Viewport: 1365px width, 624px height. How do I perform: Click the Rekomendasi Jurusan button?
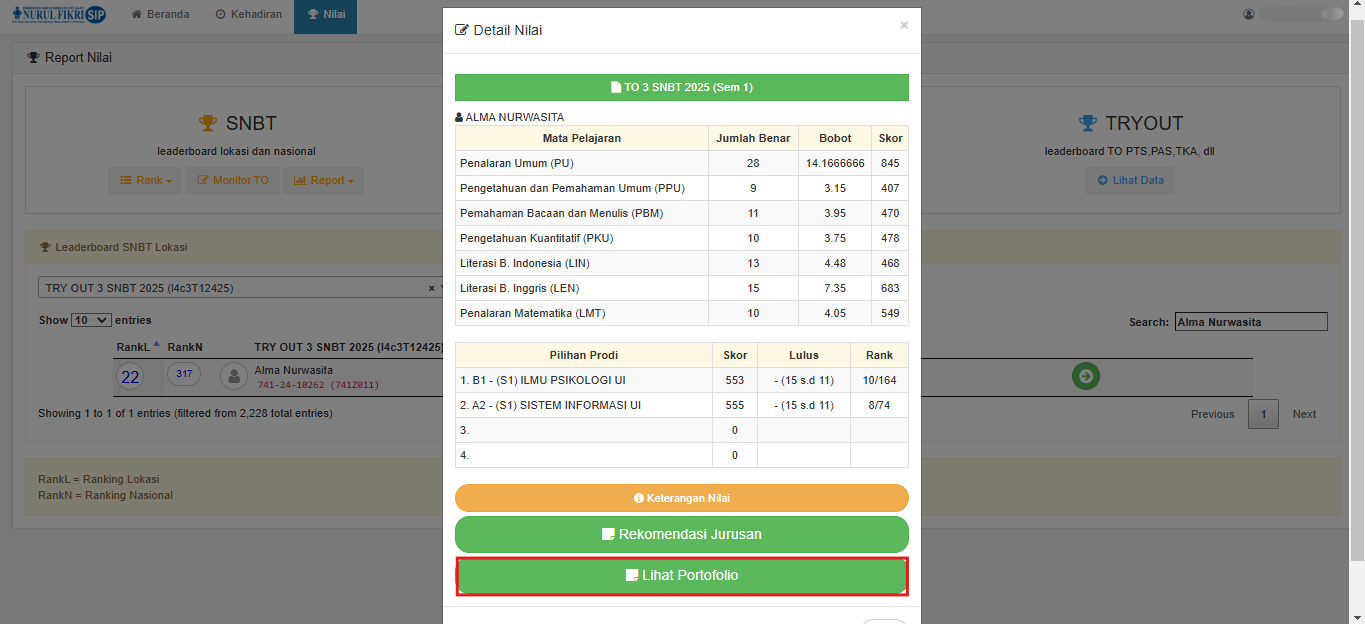pyautogui.click(x=682, y=534)
